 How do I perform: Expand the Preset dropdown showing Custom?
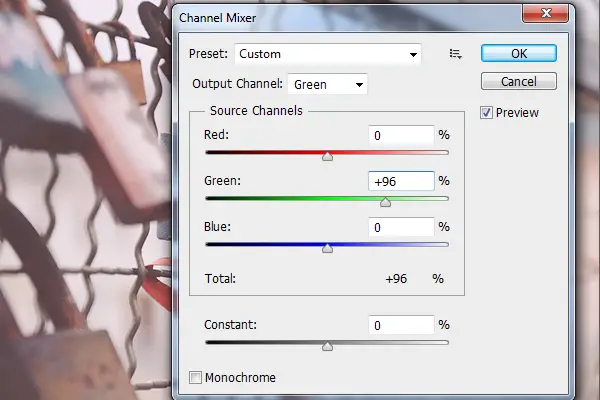tap(328, 54)
